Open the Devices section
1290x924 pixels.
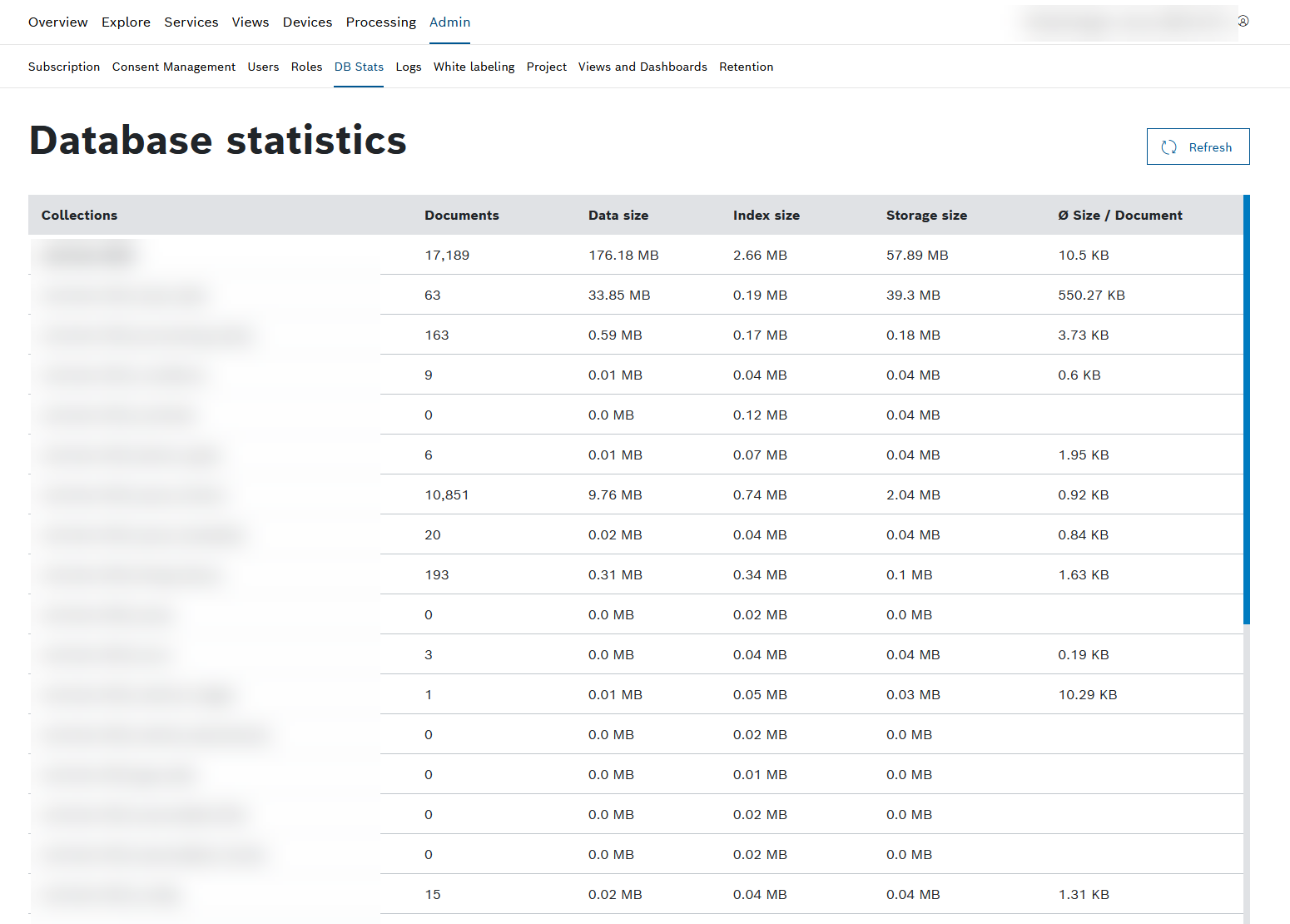307,22
